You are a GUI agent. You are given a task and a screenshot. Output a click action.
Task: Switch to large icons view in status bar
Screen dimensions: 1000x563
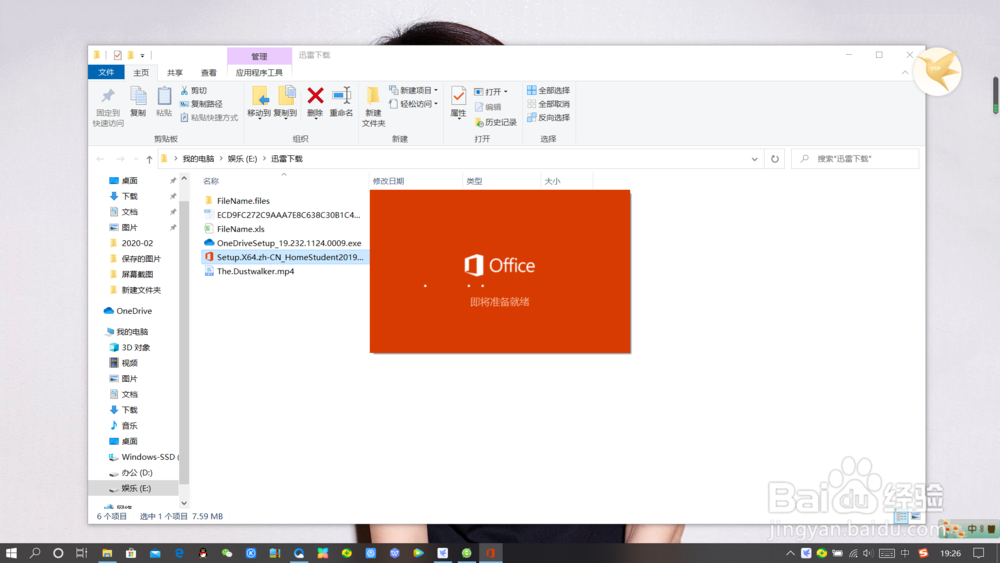(916, 516)
